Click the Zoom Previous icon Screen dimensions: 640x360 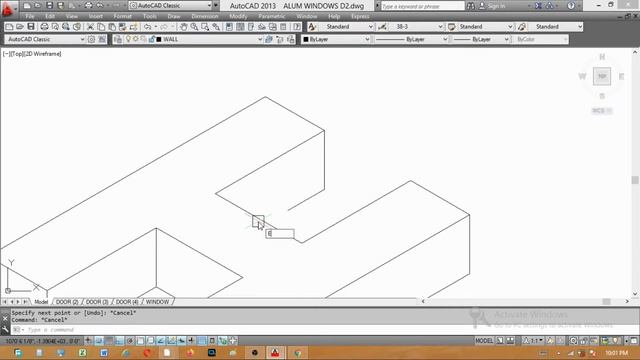(216, 27)
